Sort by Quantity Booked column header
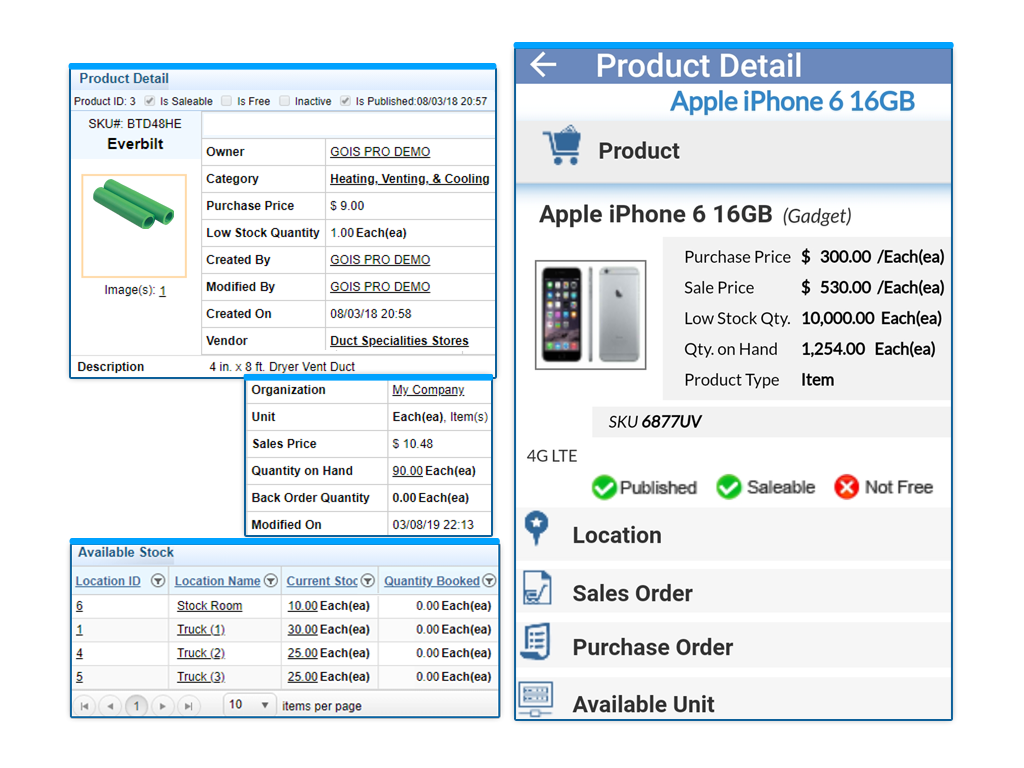The height and width of the screenshot is (768, 1024). tap(432, 581)
